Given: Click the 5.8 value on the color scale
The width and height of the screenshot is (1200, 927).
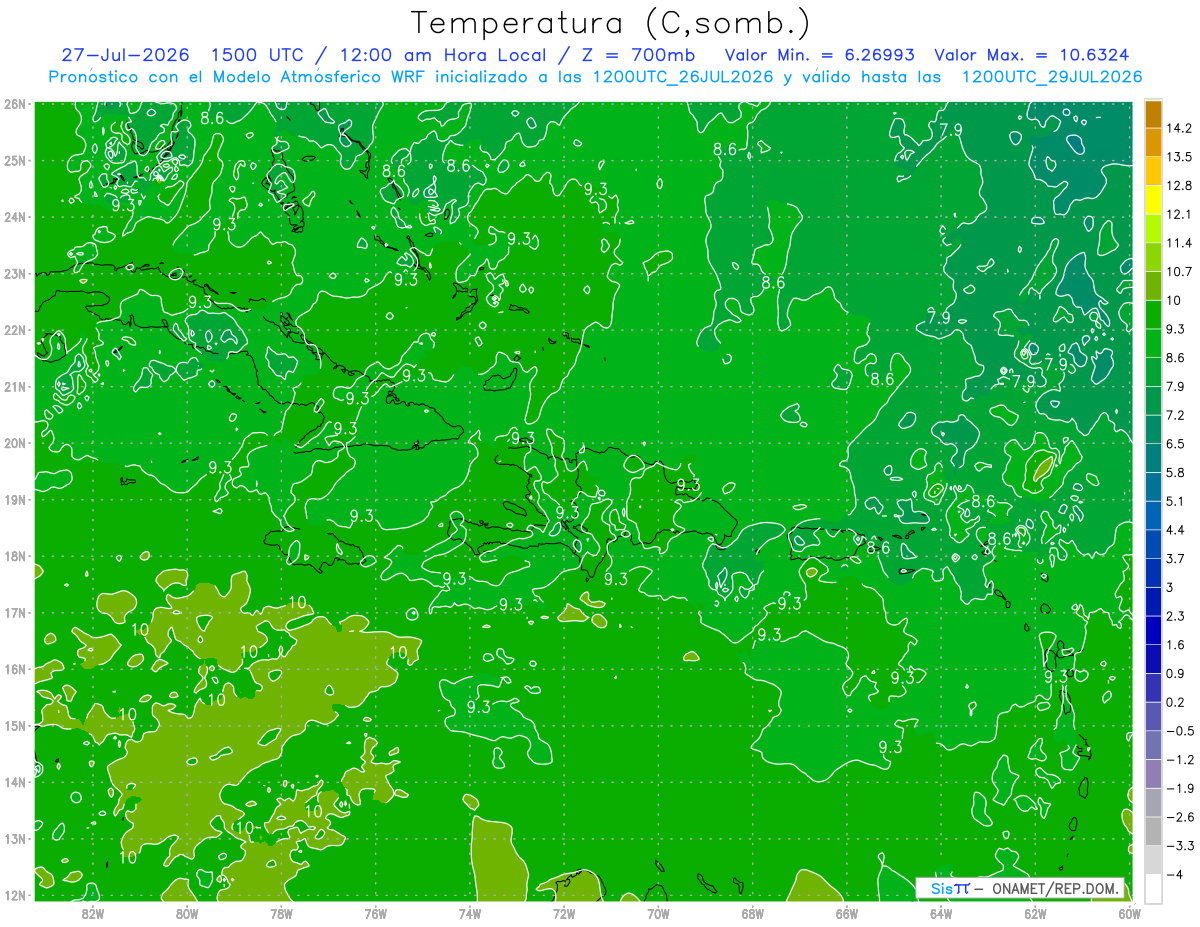Looking at the screenshot, I should [x=1176, y=472].
